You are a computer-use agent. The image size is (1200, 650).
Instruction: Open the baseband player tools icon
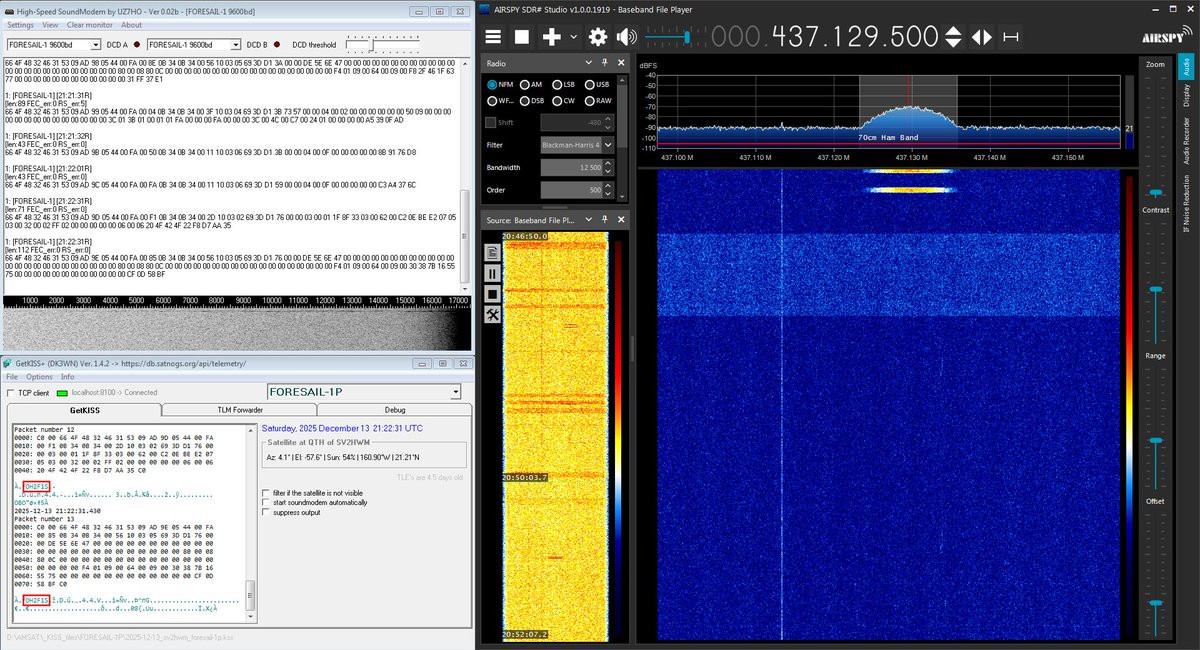(x=493, y=315)
